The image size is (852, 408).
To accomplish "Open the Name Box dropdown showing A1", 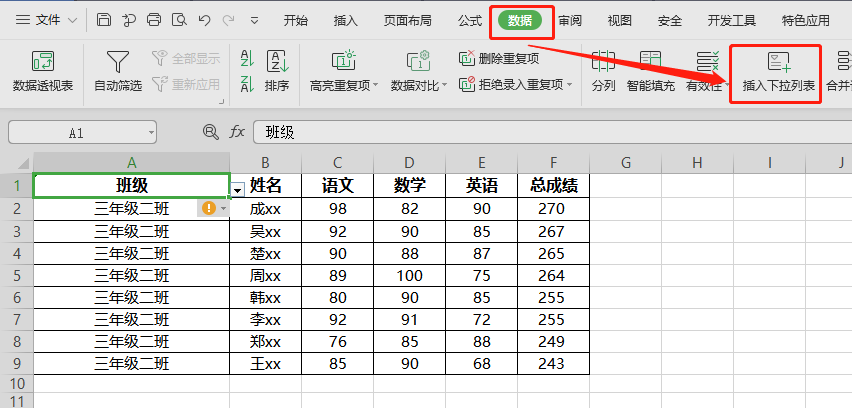I will tap(150, 132).
